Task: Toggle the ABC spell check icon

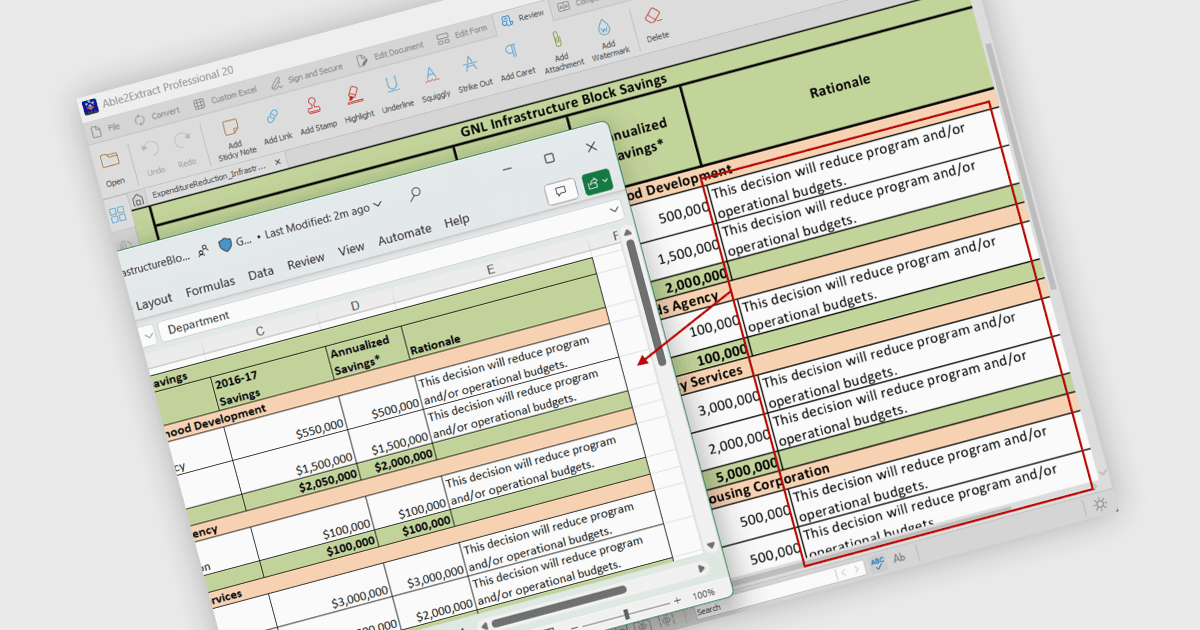Action: click(878, 562)
